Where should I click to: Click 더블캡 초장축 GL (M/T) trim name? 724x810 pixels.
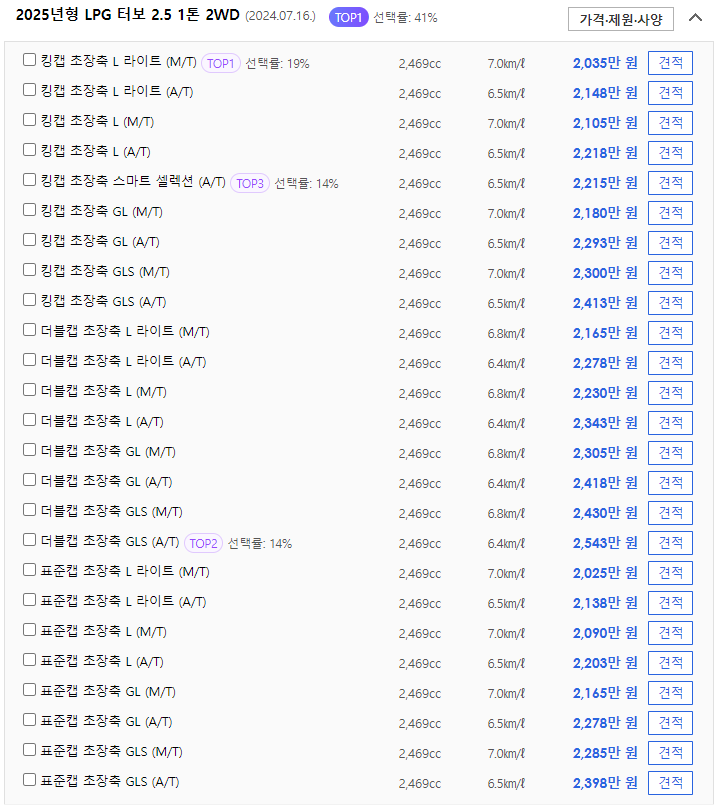(x=108, y=451)
